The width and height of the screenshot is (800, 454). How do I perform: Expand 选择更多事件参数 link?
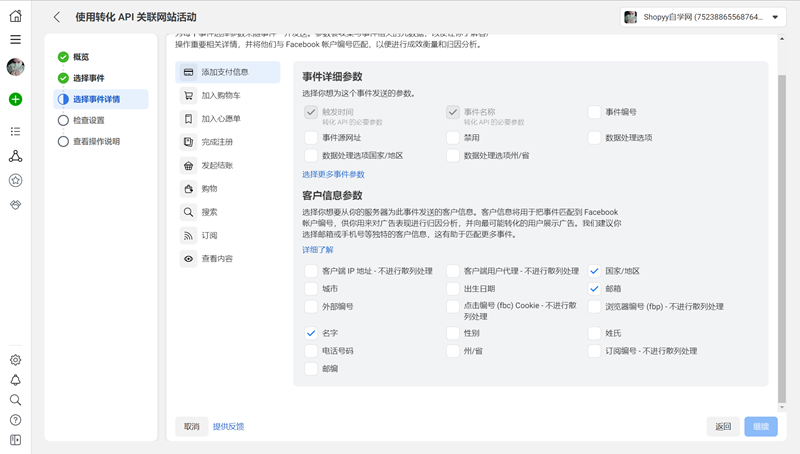[x=333, y=174]
